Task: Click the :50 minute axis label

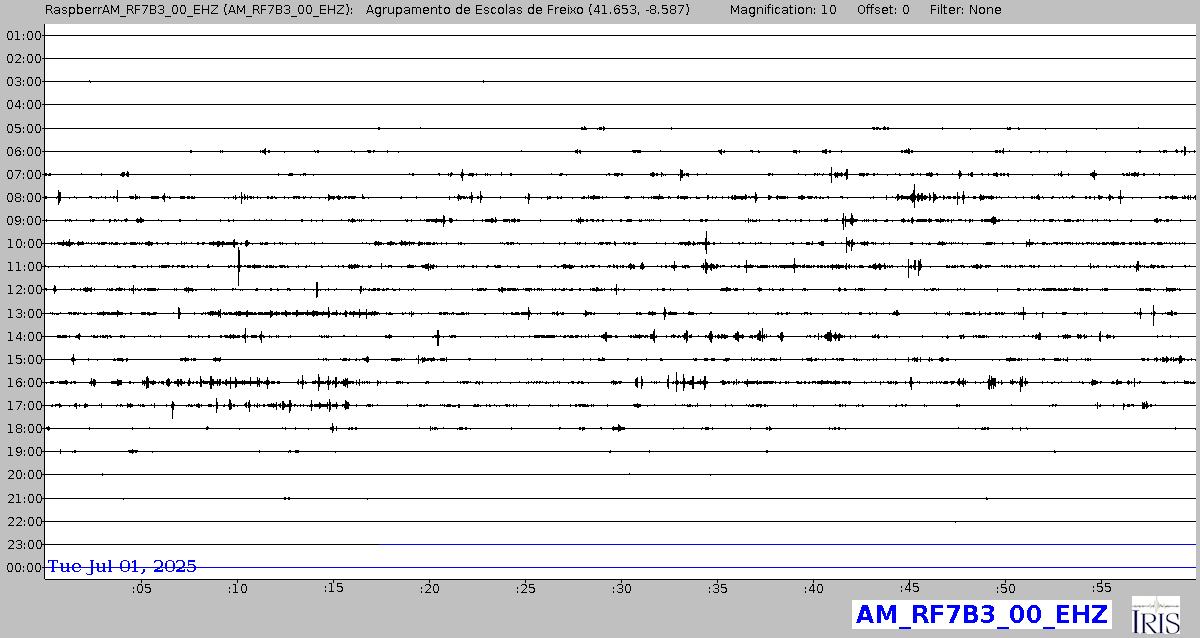Action: click(x=1005, y=589)
